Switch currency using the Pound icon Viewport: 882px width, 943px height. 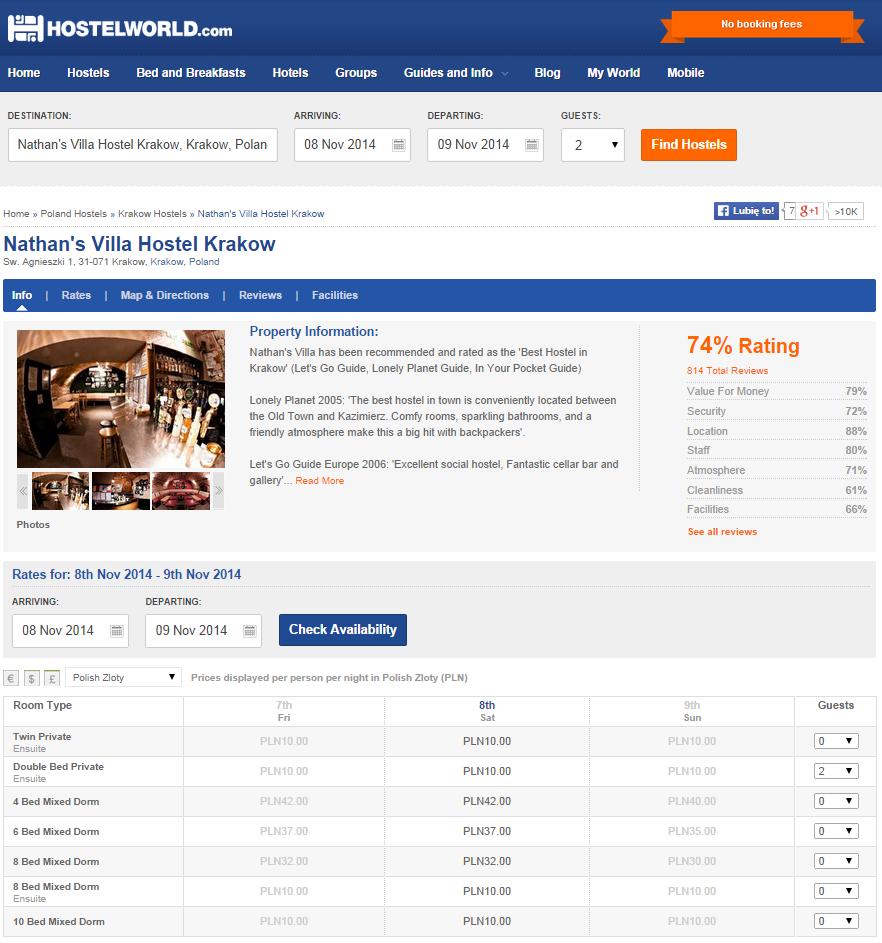coord(52,678)
